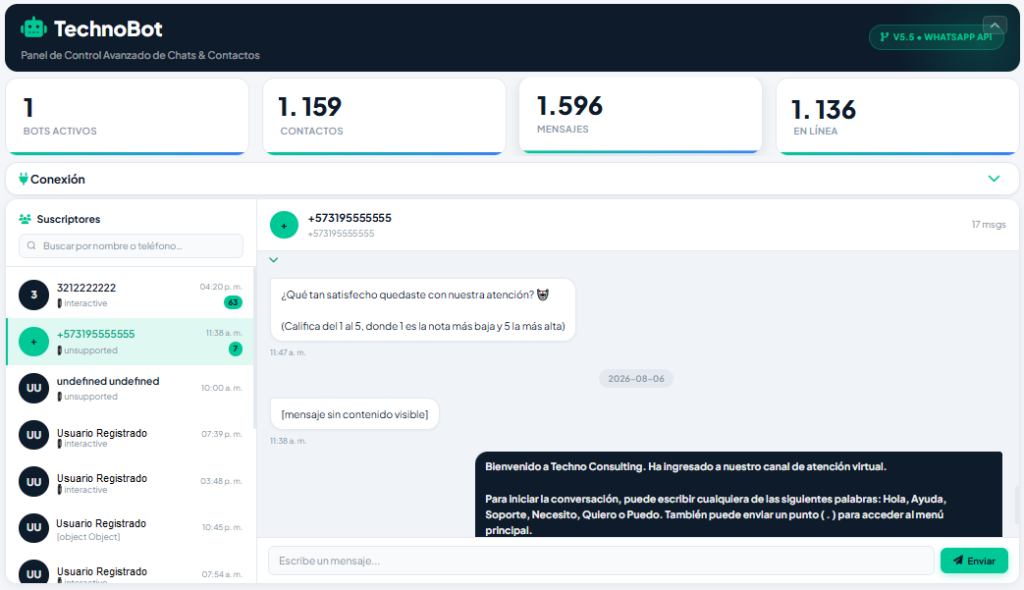Click the TechnoBot robot logo icon

(33, 28)
